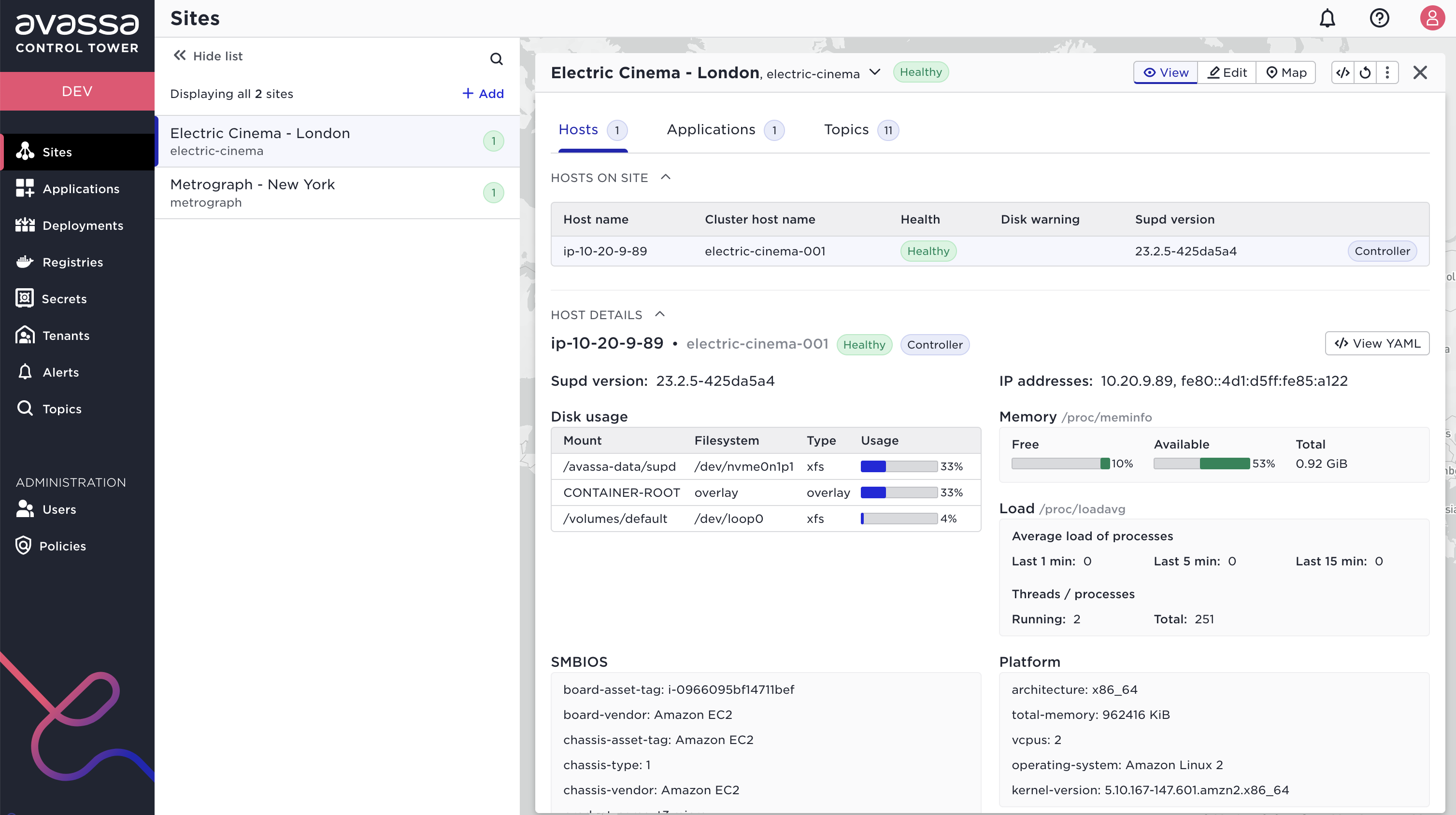Open the help question mark icon
Screen dimensions: 1456x815
click(1379, 19)
